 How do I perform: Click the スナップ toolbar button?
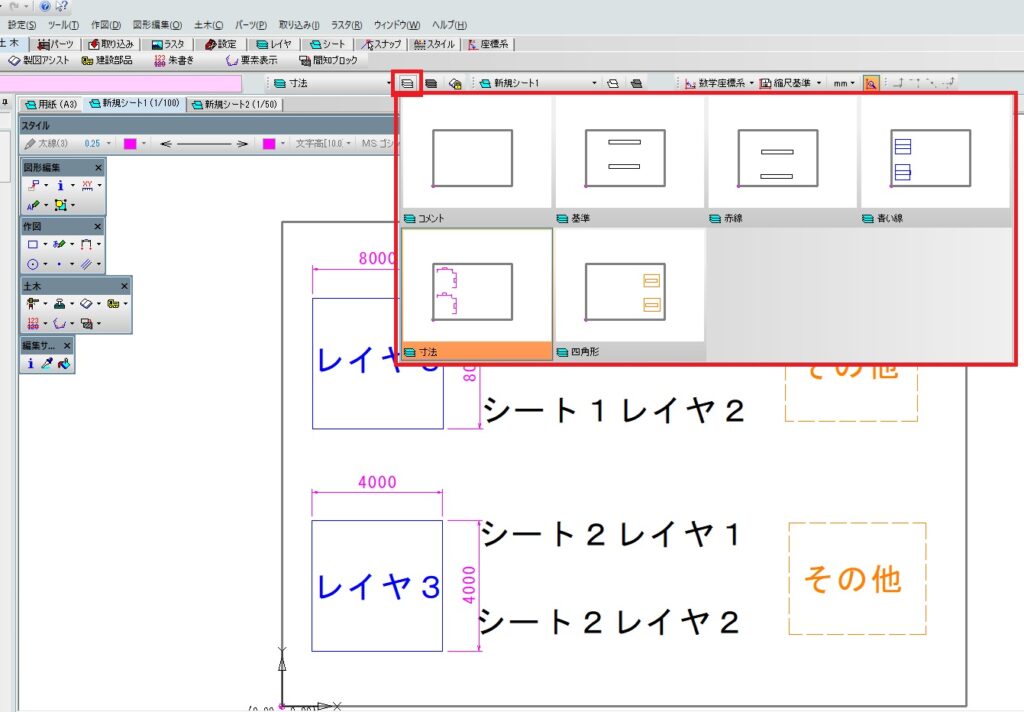coord(382,44)
